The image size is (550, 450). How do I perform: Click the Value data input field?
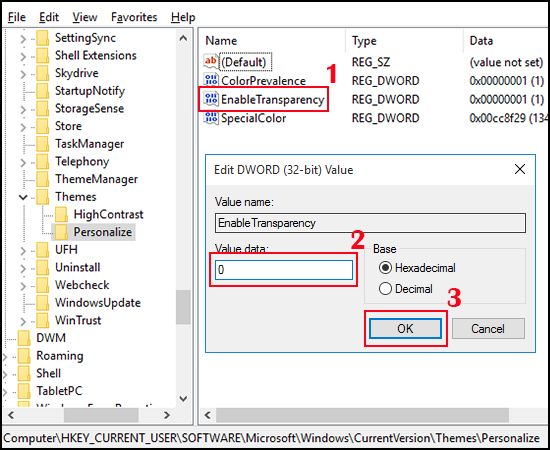[x=284, y=270]
